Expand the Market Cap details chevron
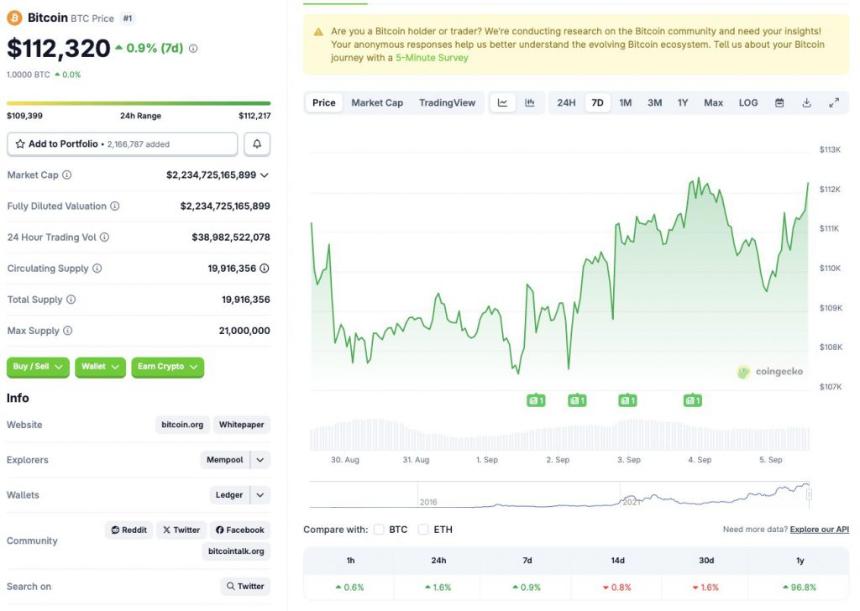This screenshot has height=611, width=860. (264, 175)
